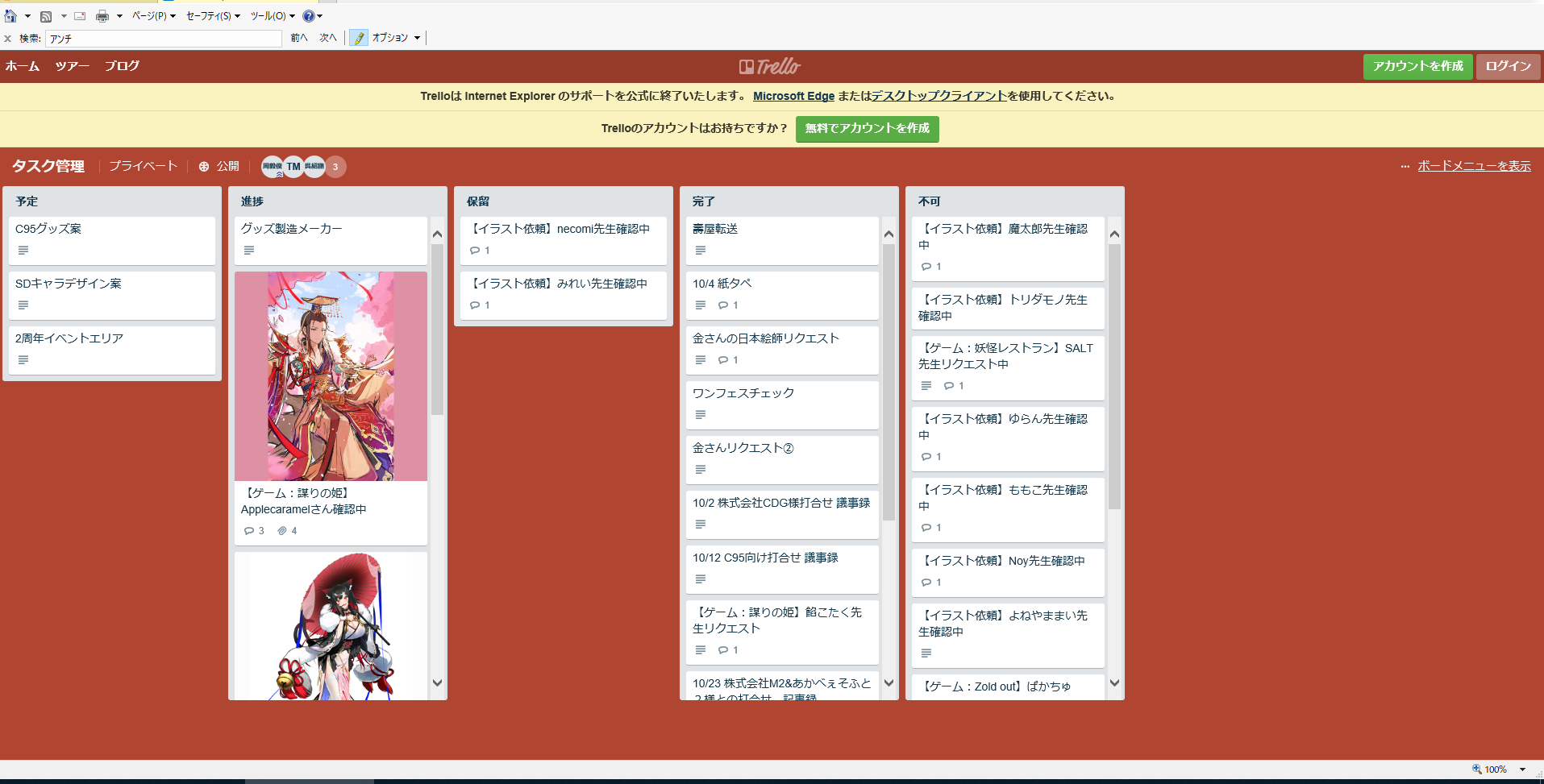Open the ツール(O) menu
The width and height of the screenshot is (1544, 784).
[x=273, y=16]
